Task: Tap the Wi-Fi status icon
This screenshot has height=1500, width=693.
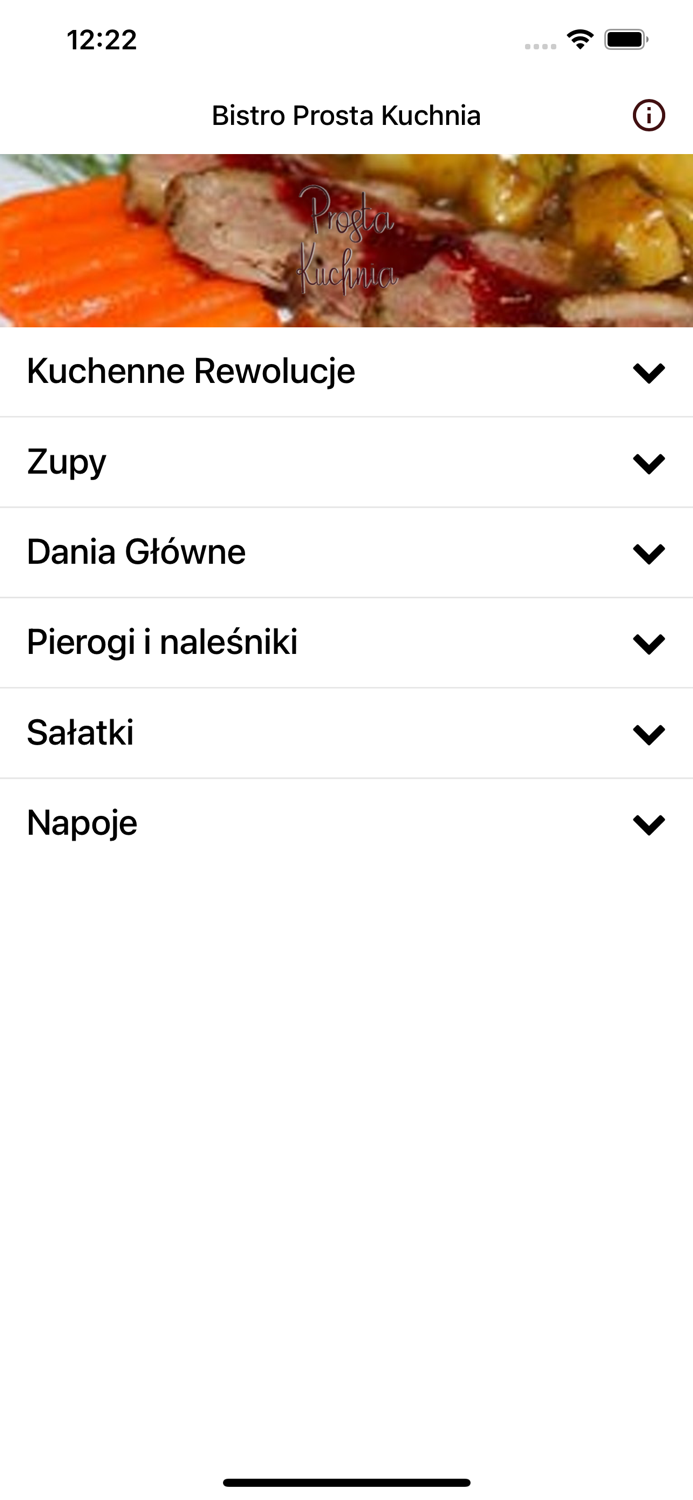Action: coord(579,40)
